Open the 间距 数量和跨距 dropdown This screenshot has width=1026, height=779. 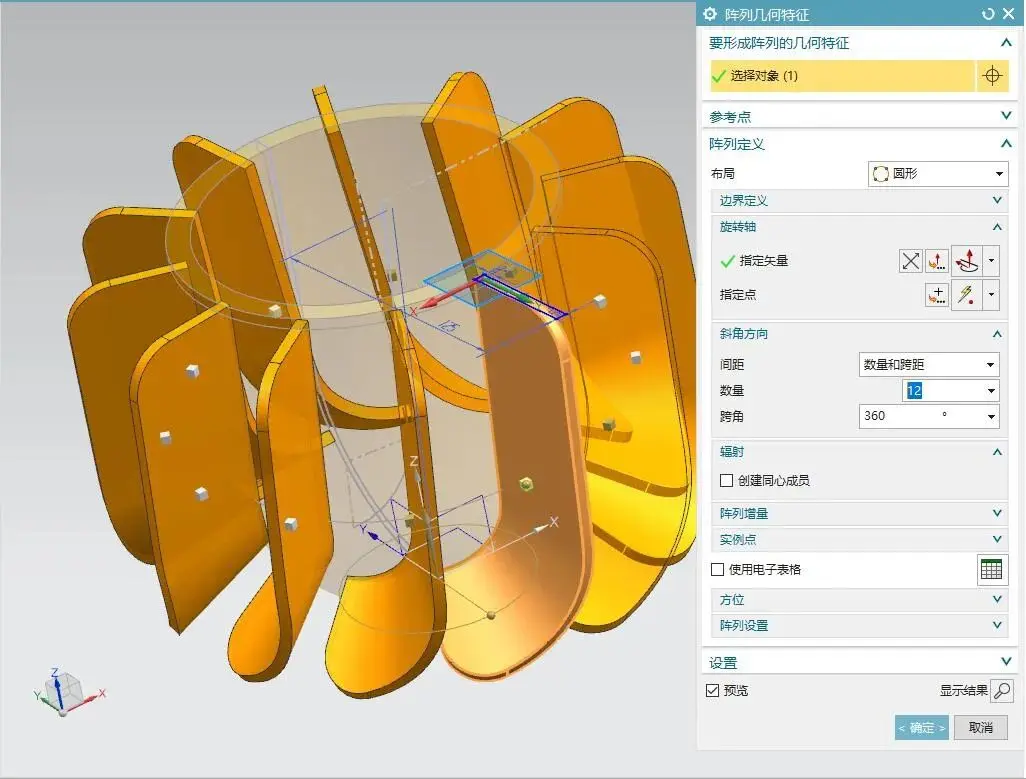[x=929, y=364]
